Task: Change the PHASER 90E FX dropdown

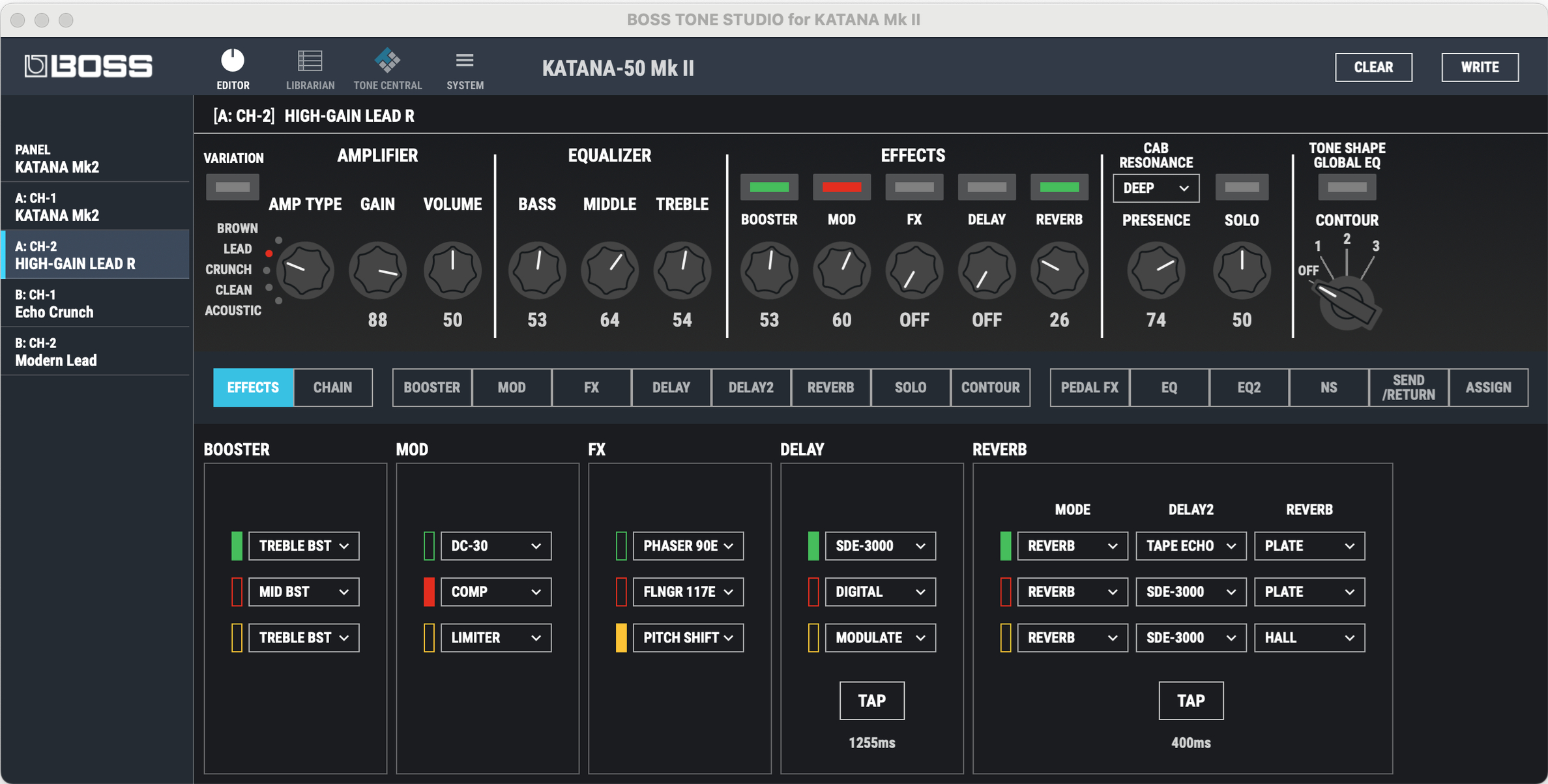Action: tap(688, 545)
